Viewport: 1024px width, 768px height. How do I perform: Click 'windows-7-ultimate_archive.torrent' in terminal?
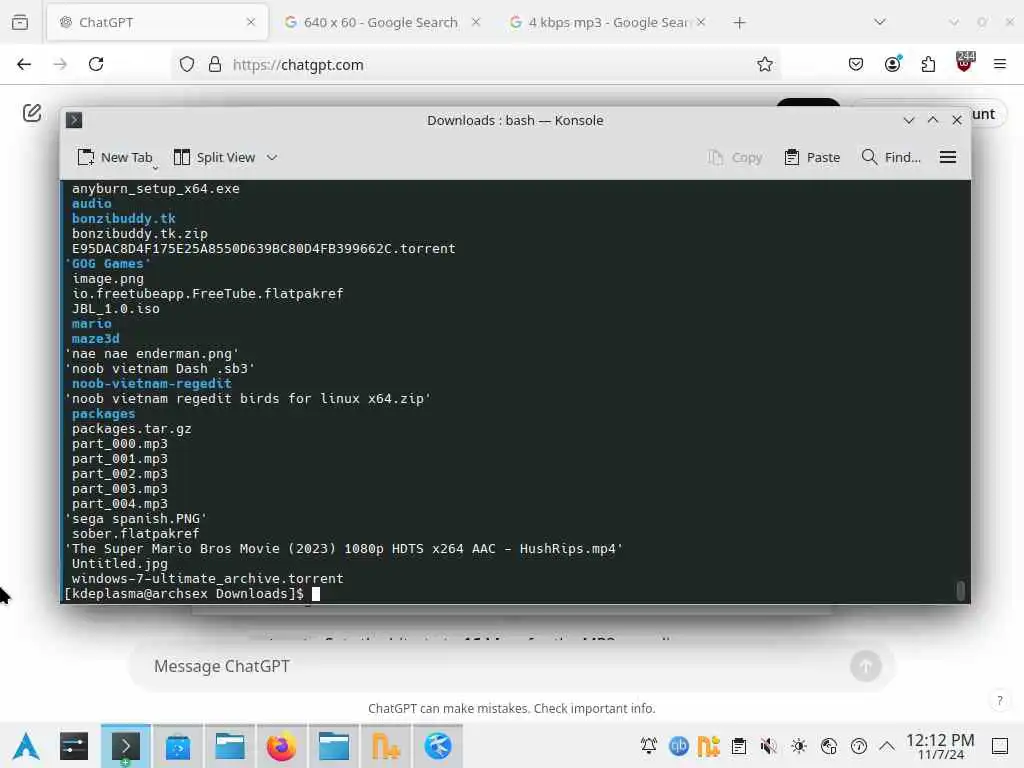207,579
